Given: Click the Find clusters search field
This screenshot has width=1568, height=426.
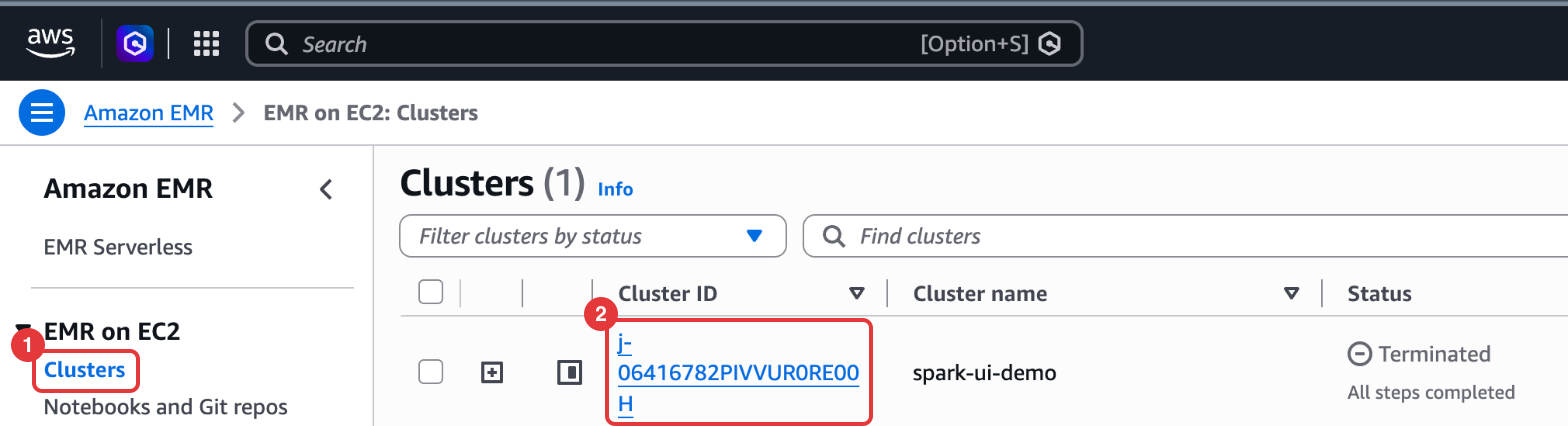Looking at the screenshot, I should tap(1186, 236).
